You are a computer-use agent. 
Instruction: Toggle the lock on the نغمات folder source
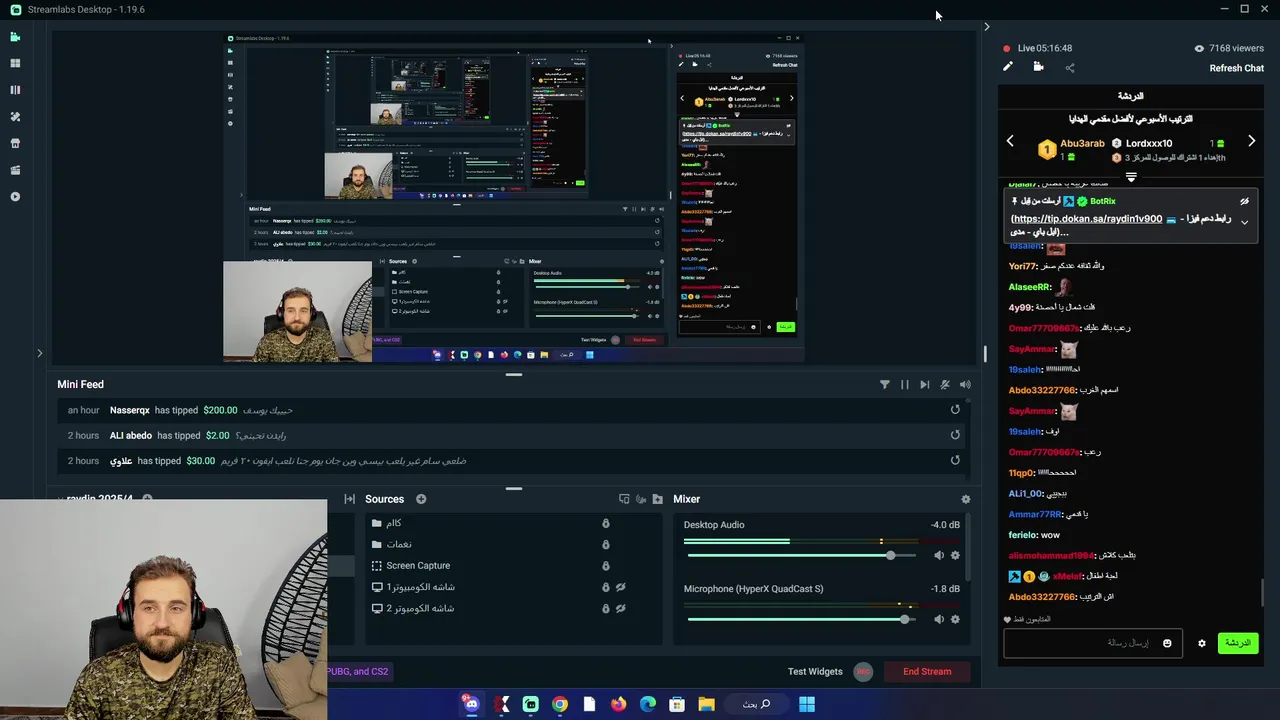point(605,544)
